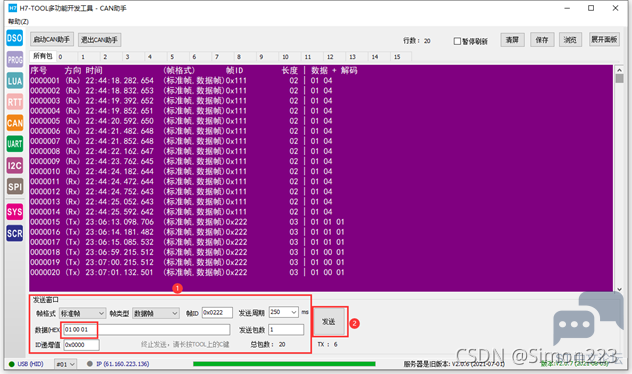This screenshot has width=632, height=374.
Task: Click the green connection progress bar
Action: pos(284,364)
